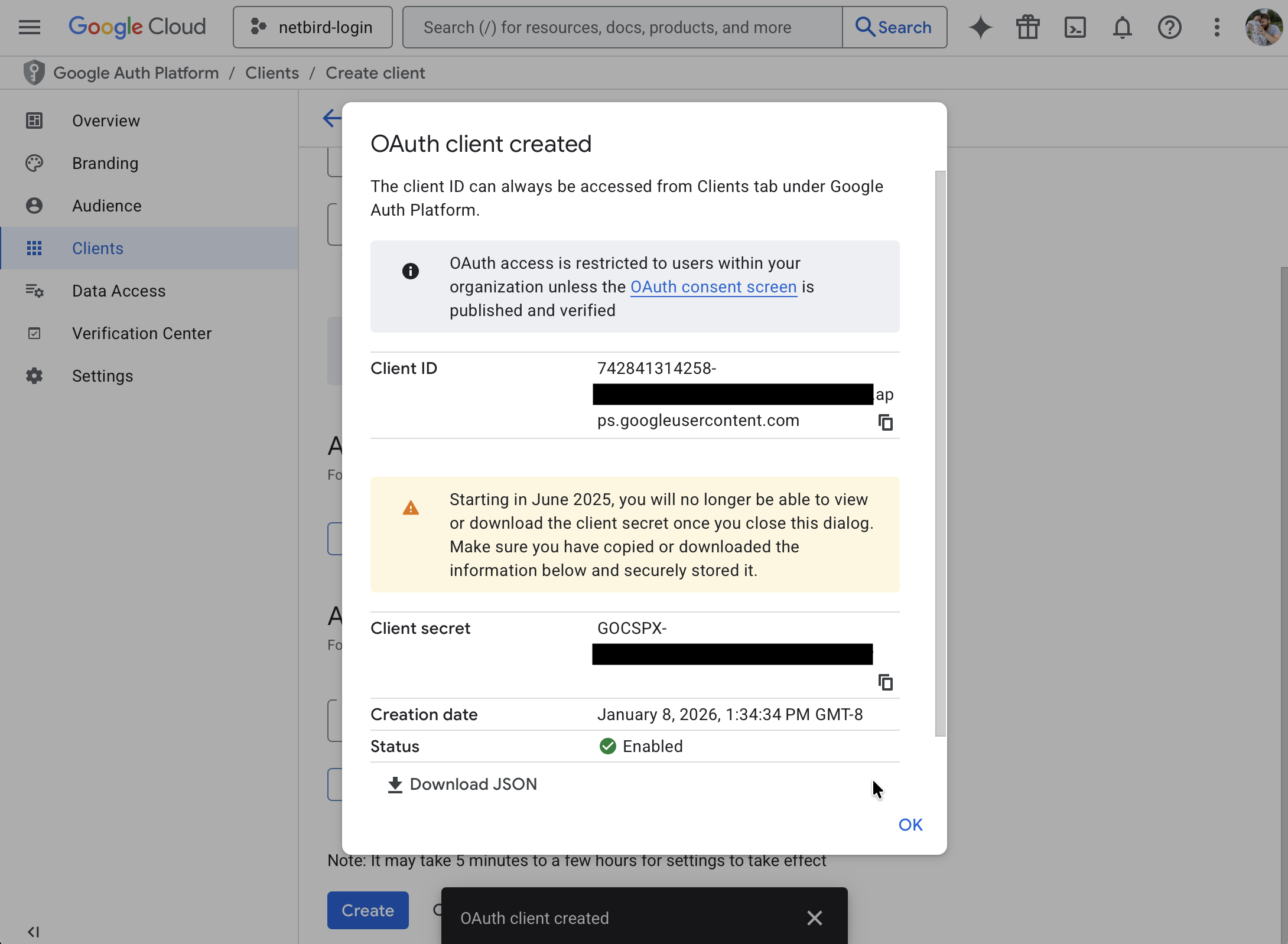Click the back arrow to Clients
1288x944 pixels.
(x=332, y=118)
